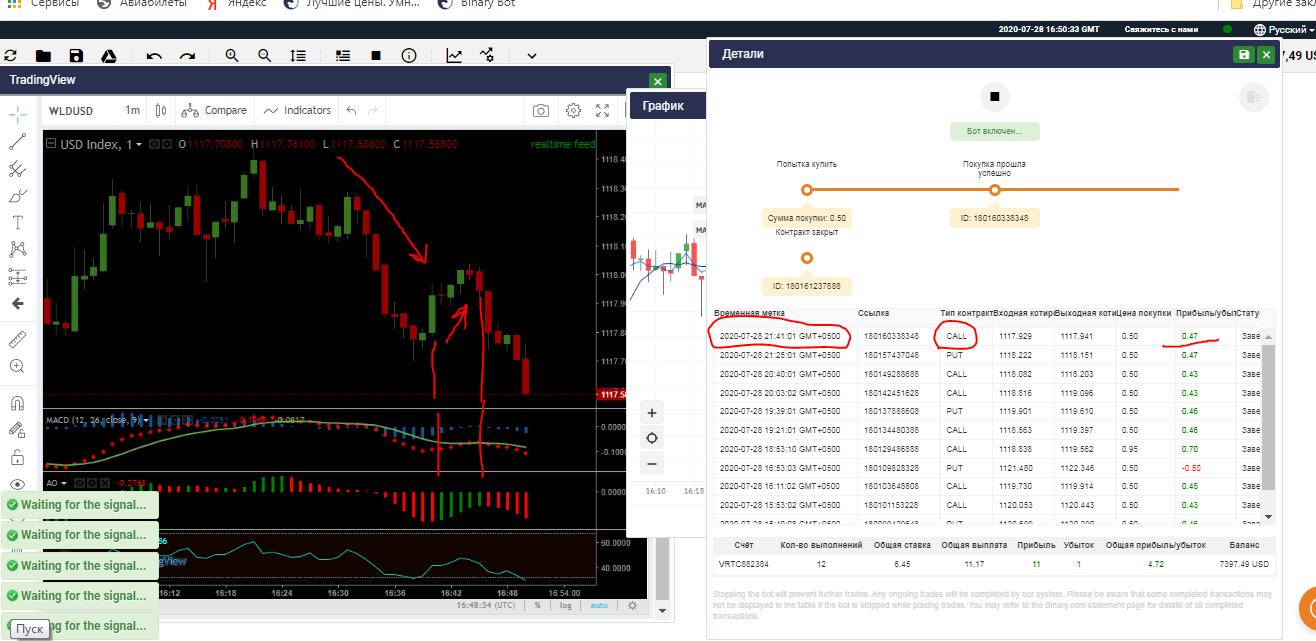Screen dimensions: 1316x641
Task: Save the bot with the floppy disk toolbar icon
Action: point(76,56)
